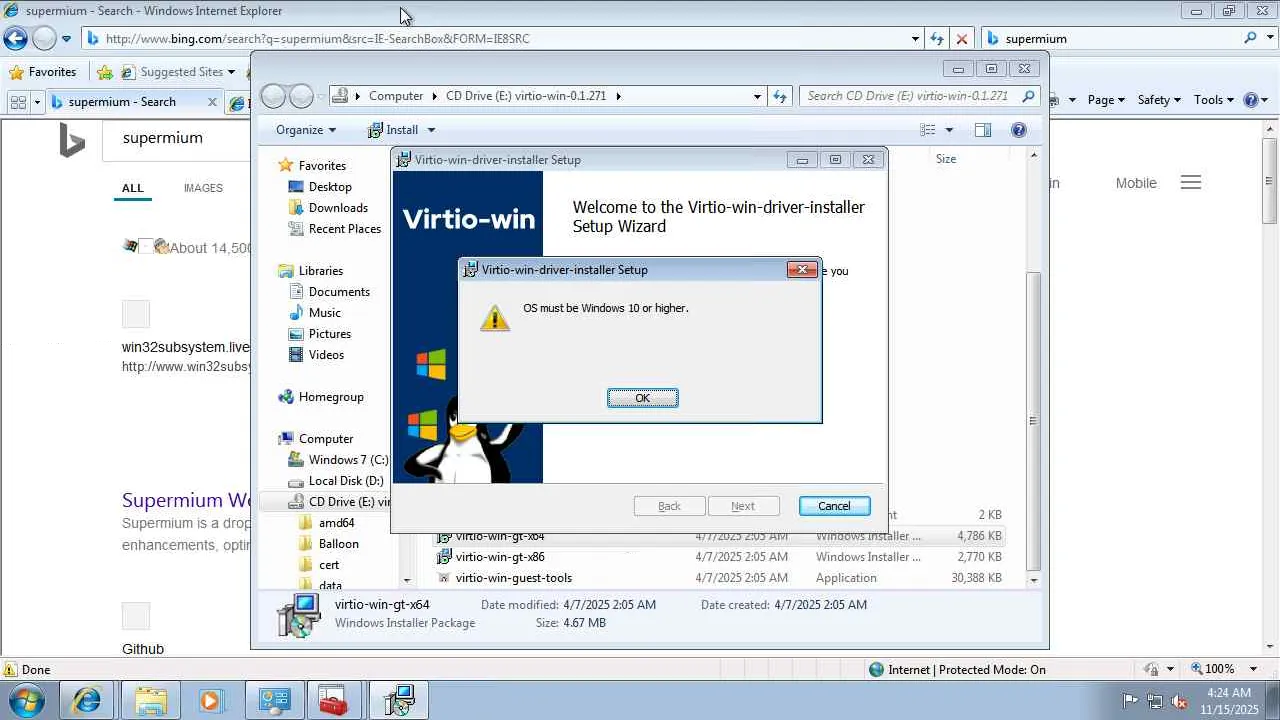Select Libraries in the navigation pane
Viewport: 1280px width, 720px height.
(321, 271)
